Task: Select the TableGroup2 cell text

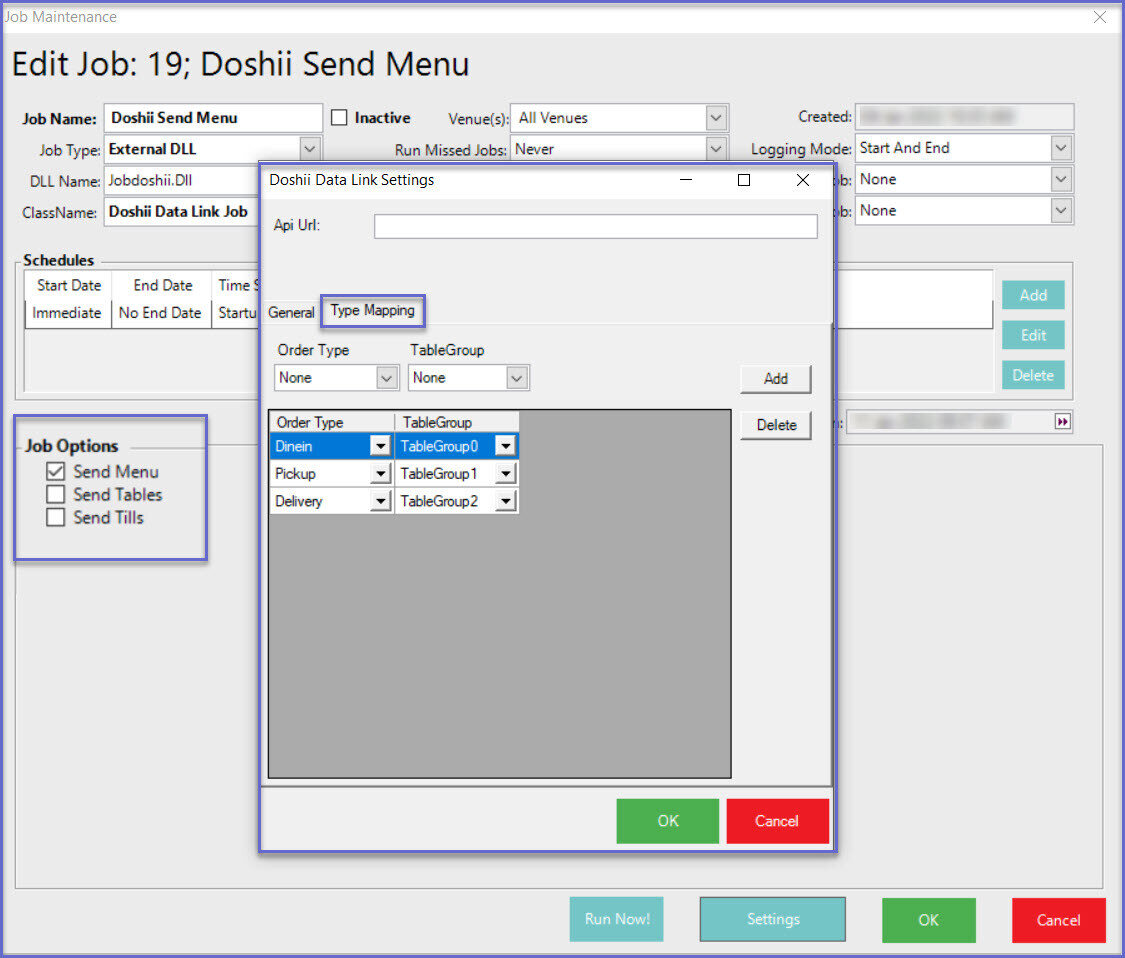Action: click(x=439, y=501)
